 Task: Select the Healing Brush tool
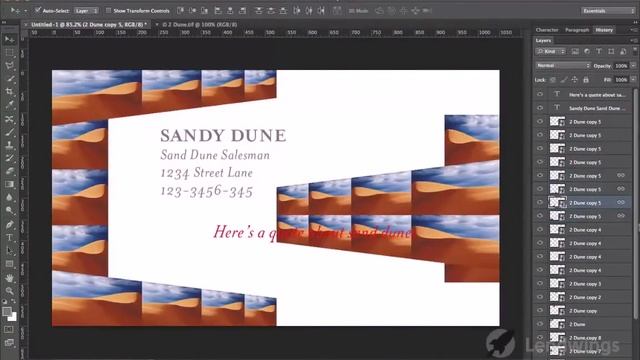(9, 119)
